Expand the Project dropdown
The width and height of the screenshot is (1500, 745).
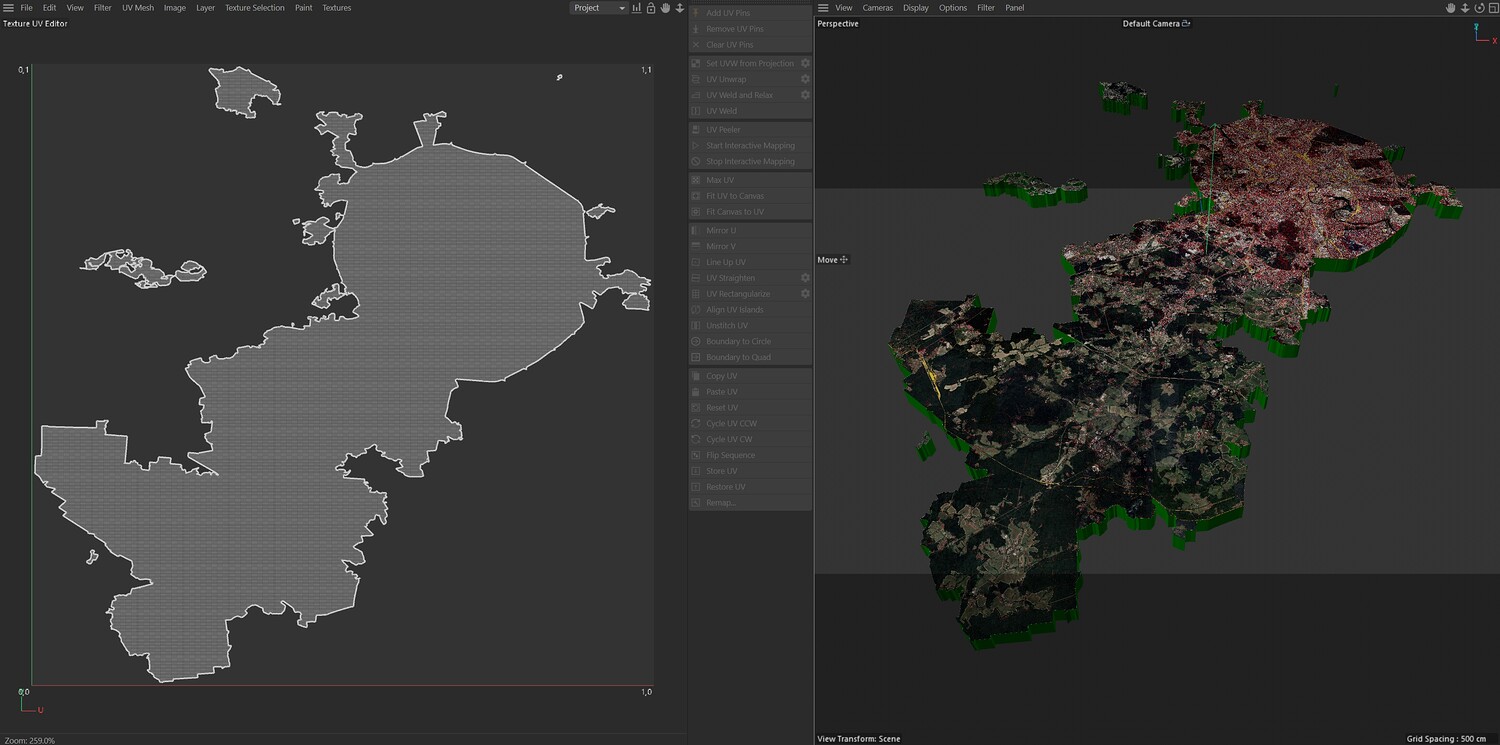pos(598,8)
